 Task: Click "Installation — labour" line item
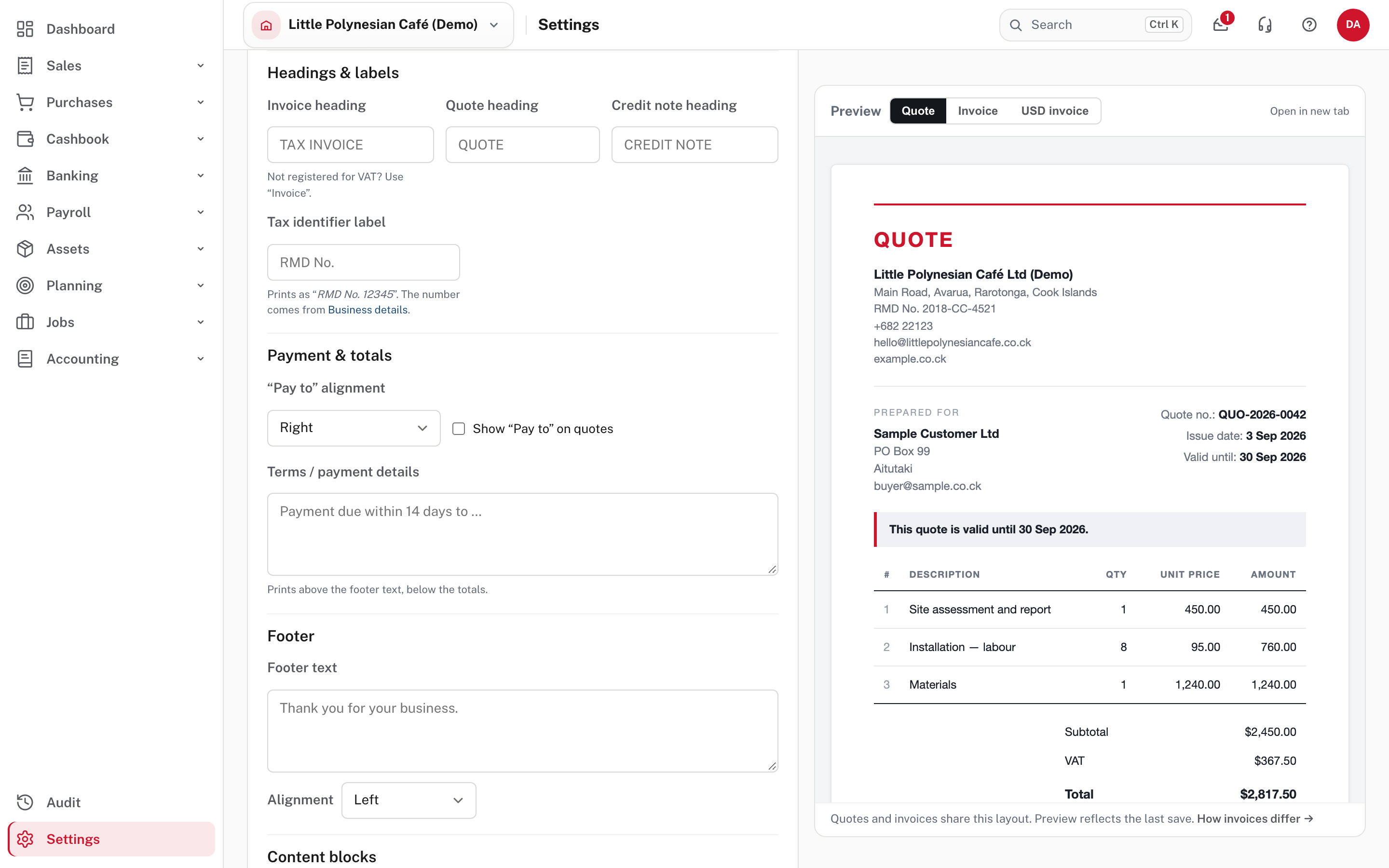pos(962,647)
